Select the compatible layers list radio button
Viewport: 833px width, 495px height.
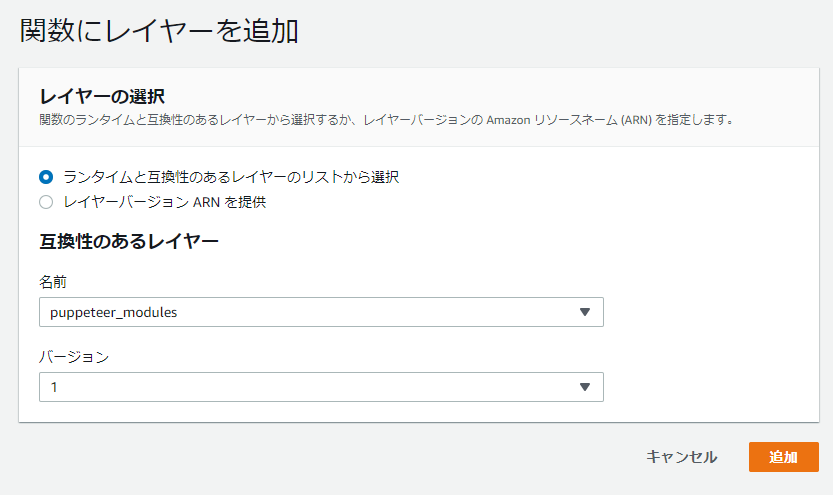point(45,177)
